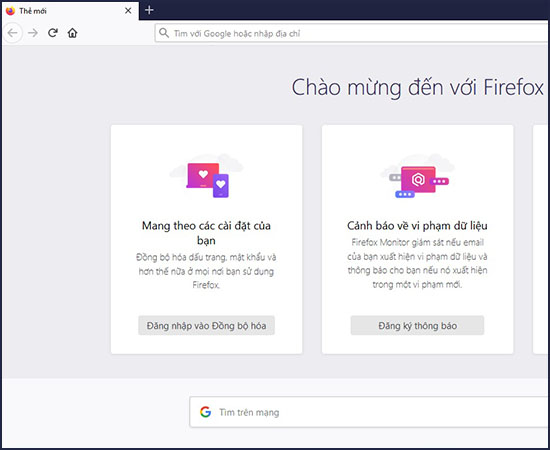The width and height of the screenshot is (550, 450).
Task: Click the "Firefox Monitor giám sát" description text
Action: 417,263
